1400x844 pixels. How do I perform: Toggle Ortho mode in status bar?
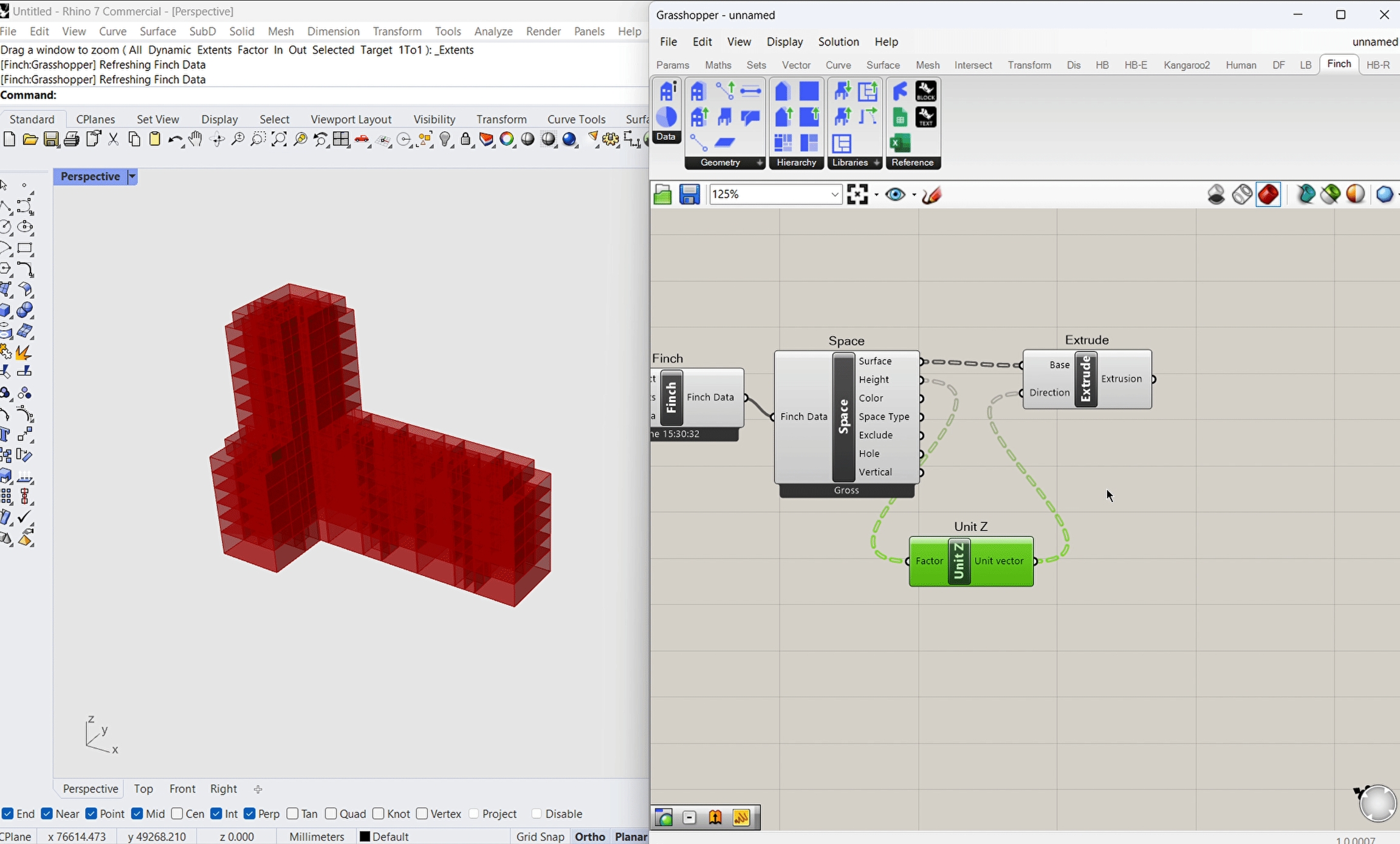589,837
